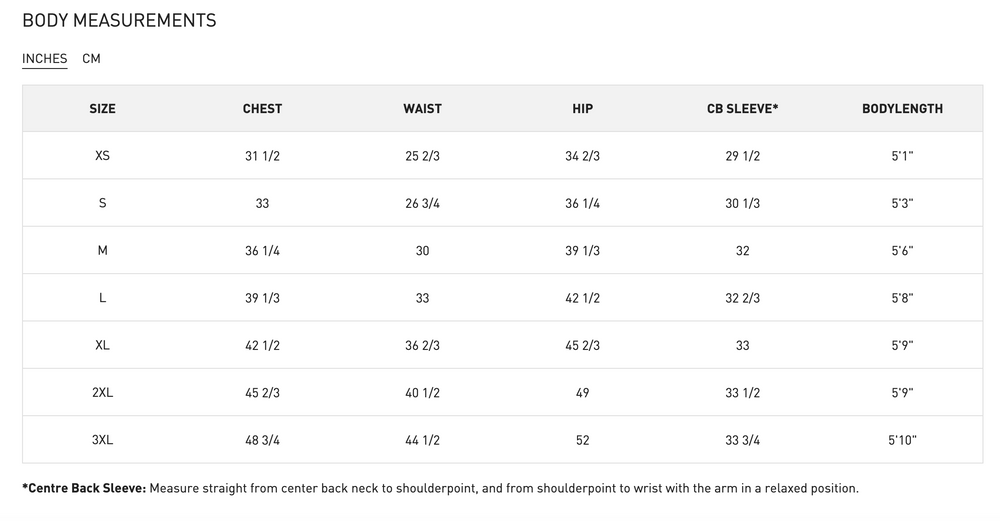Select the M size row label

click(x=102, y=250)
